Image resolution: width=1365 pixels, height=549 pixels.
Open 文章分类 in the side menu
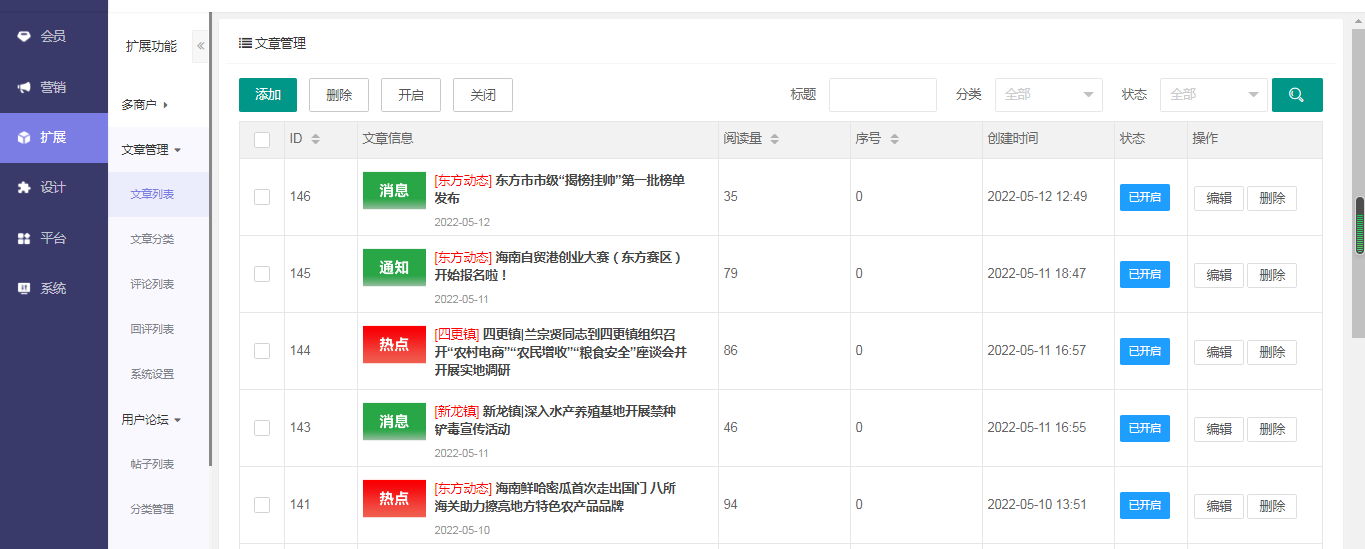(152, 239)
